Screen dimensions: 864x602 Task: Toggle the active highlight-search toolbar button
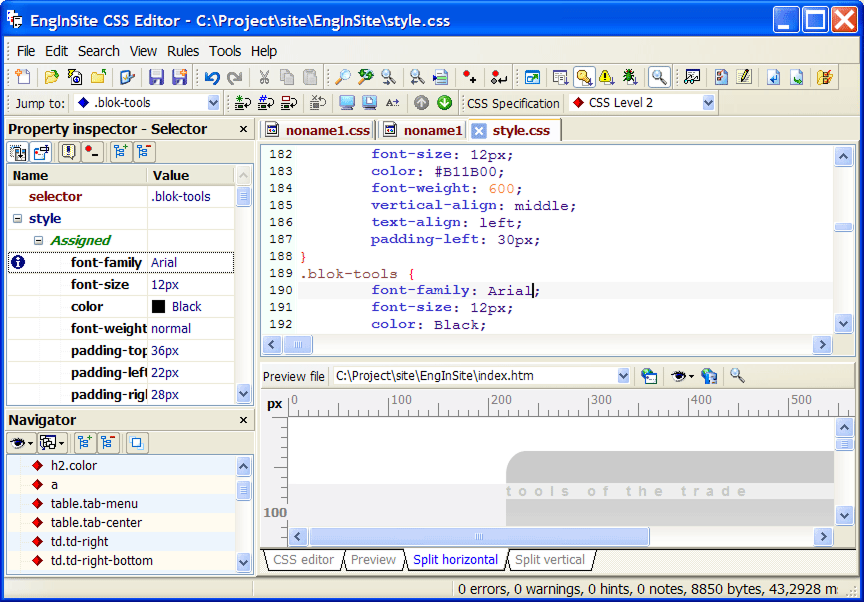point(584,77)
